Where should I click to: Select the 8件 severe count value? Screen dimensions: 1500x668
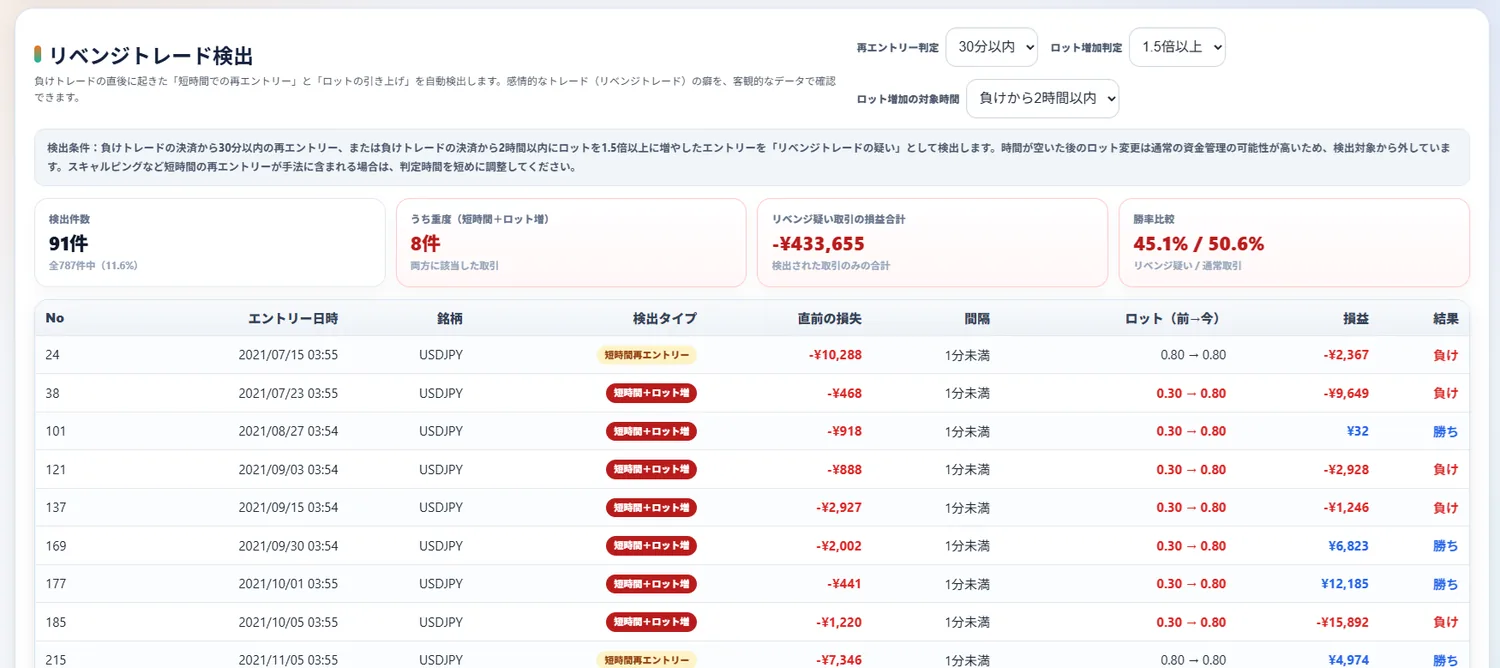point(425,243)
